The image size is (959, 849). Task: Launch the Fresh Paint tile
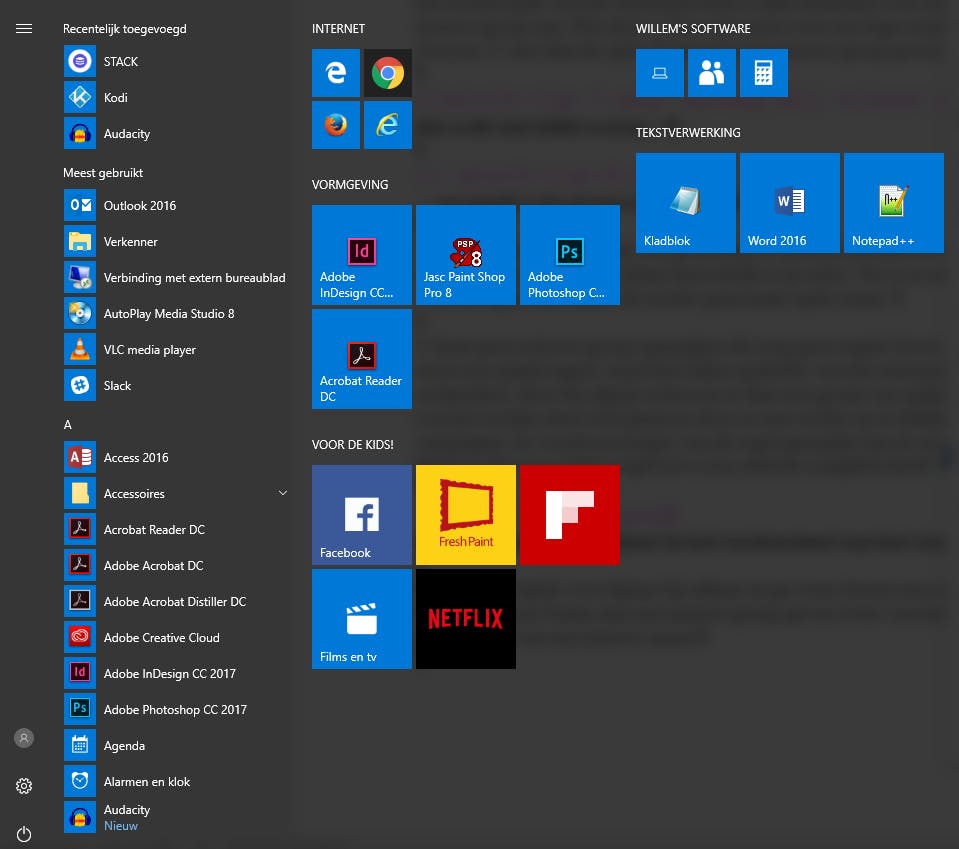(x=465, y=514)
